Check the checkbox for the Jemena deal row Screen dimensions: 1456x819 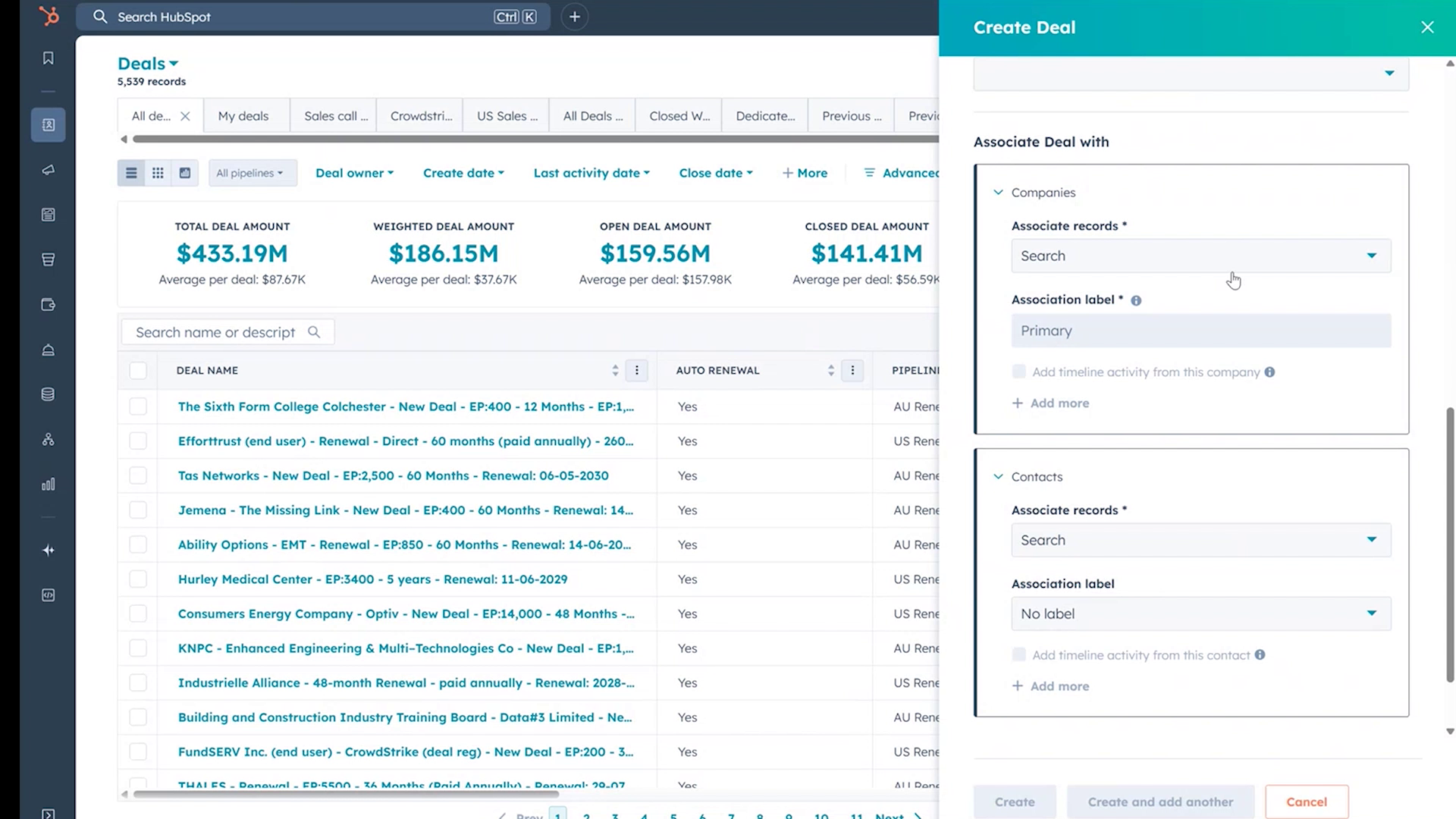138,510
